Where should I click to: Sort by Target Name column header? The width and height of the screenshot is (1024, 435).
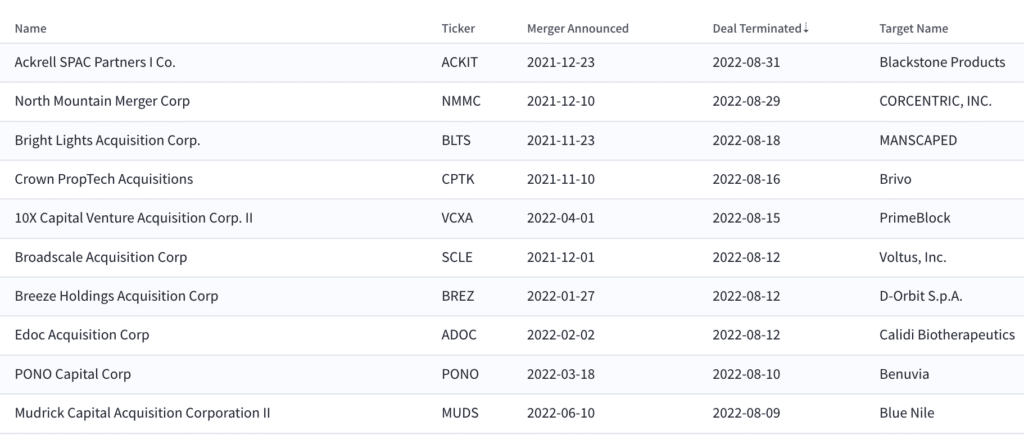pyautogui.click(x=914, y=29)
